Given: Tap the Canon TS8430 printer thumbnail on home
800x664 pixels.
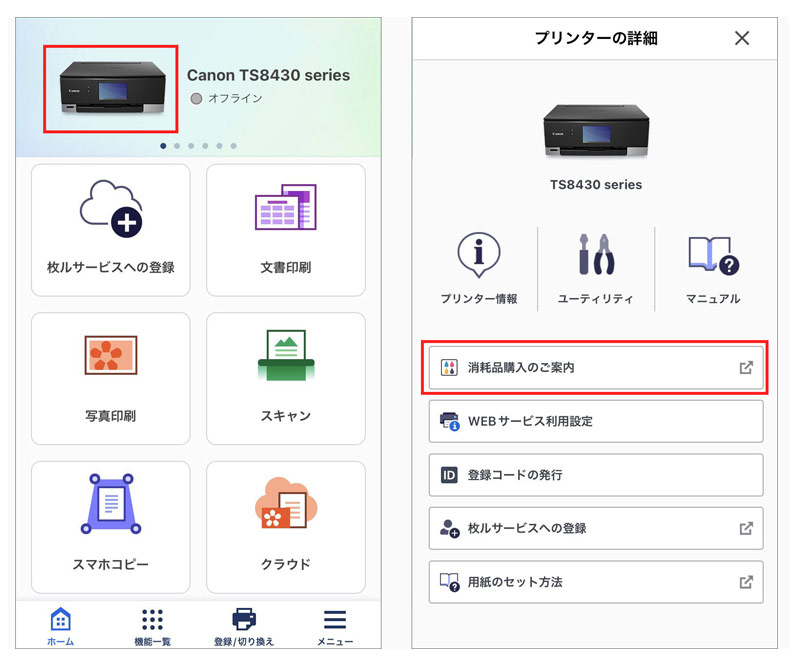Looking at the screenshot, I should [110, 88].
